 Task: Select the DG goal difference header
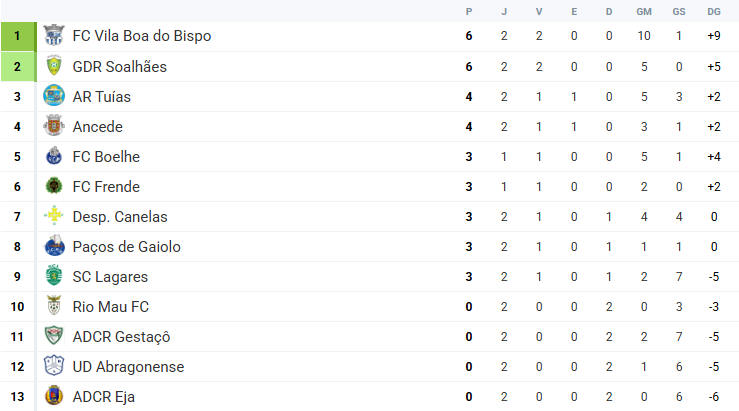714,11
